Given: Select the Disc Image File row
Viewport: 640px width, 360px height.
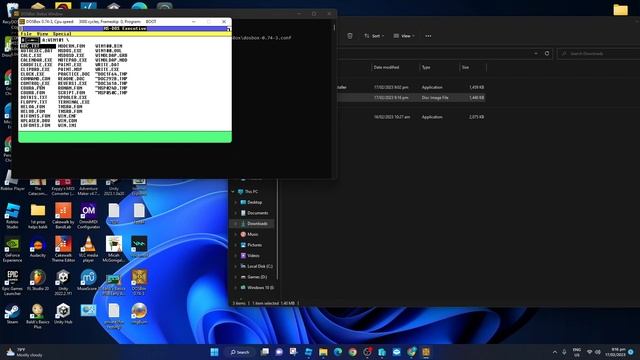Looking at the screenshot, I should 411,98.
